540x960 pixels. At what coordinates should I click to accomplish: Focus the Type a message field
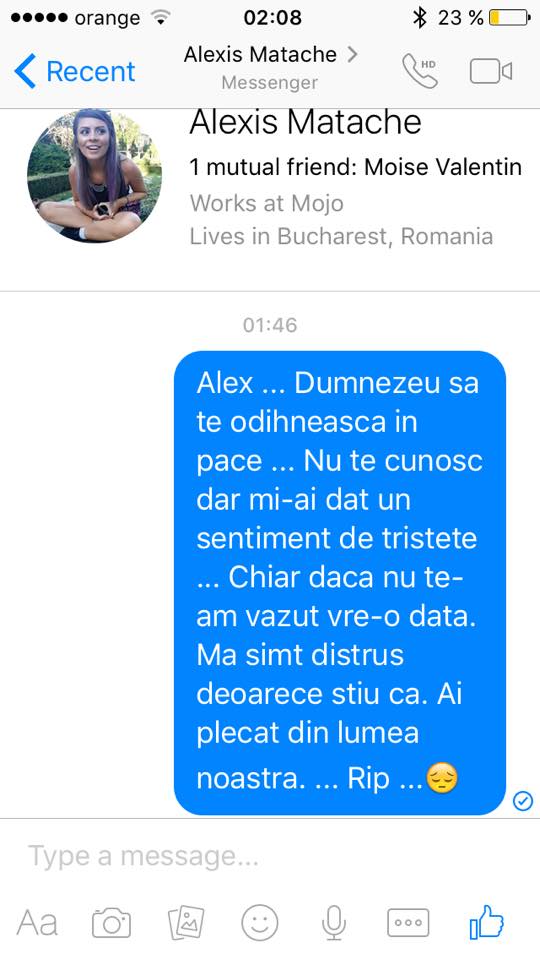[269, 857]
